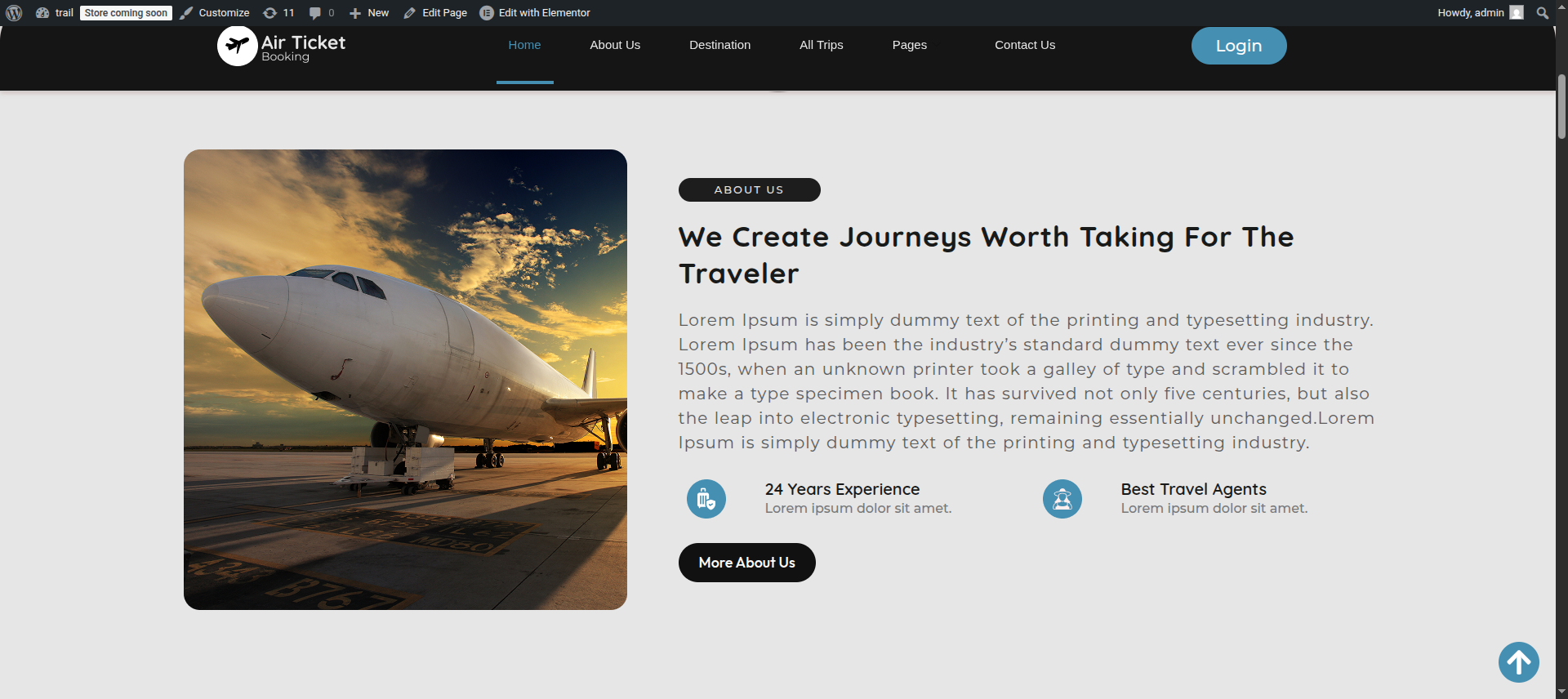Click the WordPress logo icon
1568x699 pixels.
coord(14,13)
